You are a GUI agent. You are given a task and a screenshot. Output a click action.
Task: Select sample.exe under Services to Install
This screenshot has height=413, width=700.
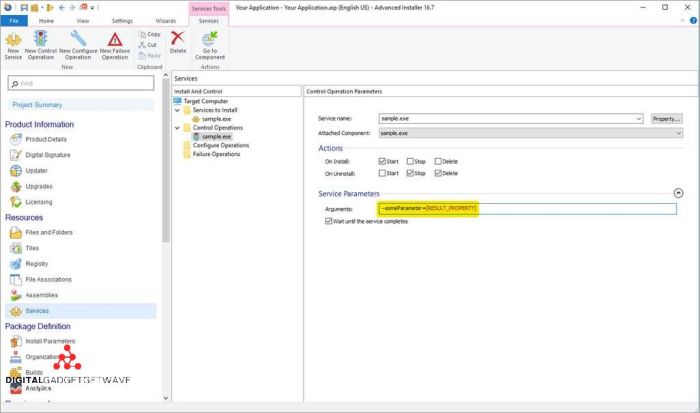217,119
